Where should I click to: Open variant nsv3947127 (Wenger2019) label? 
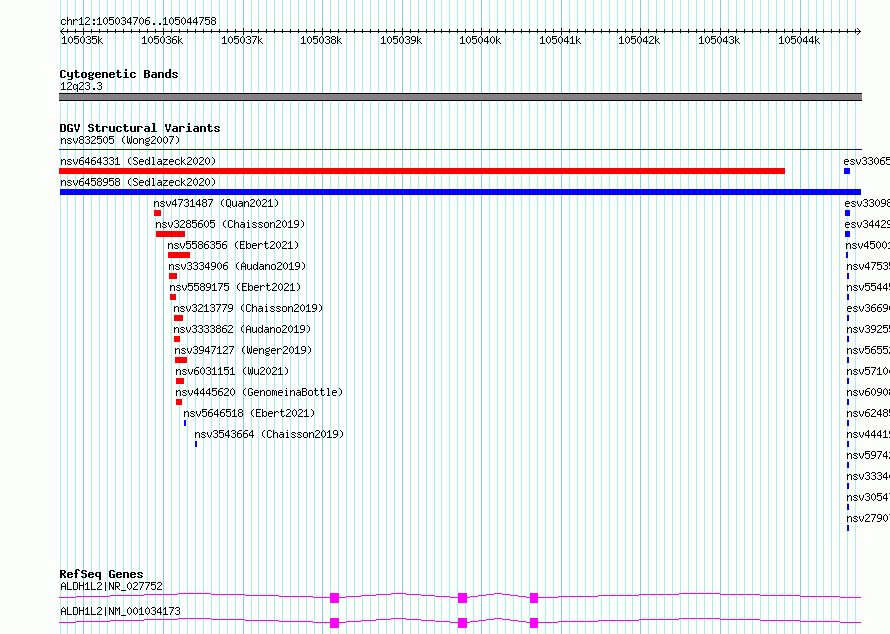click(x=243, y=350)
